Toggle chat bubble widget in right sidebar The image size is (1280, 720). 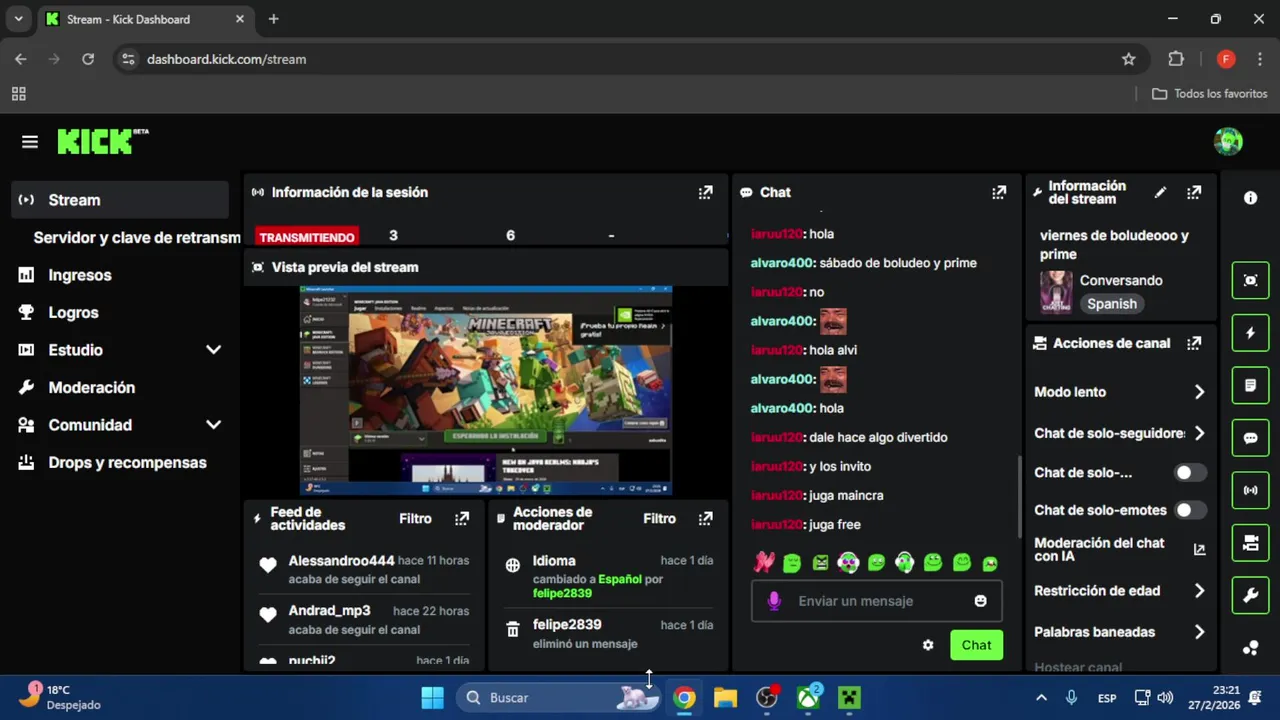tap(1250, 438)
